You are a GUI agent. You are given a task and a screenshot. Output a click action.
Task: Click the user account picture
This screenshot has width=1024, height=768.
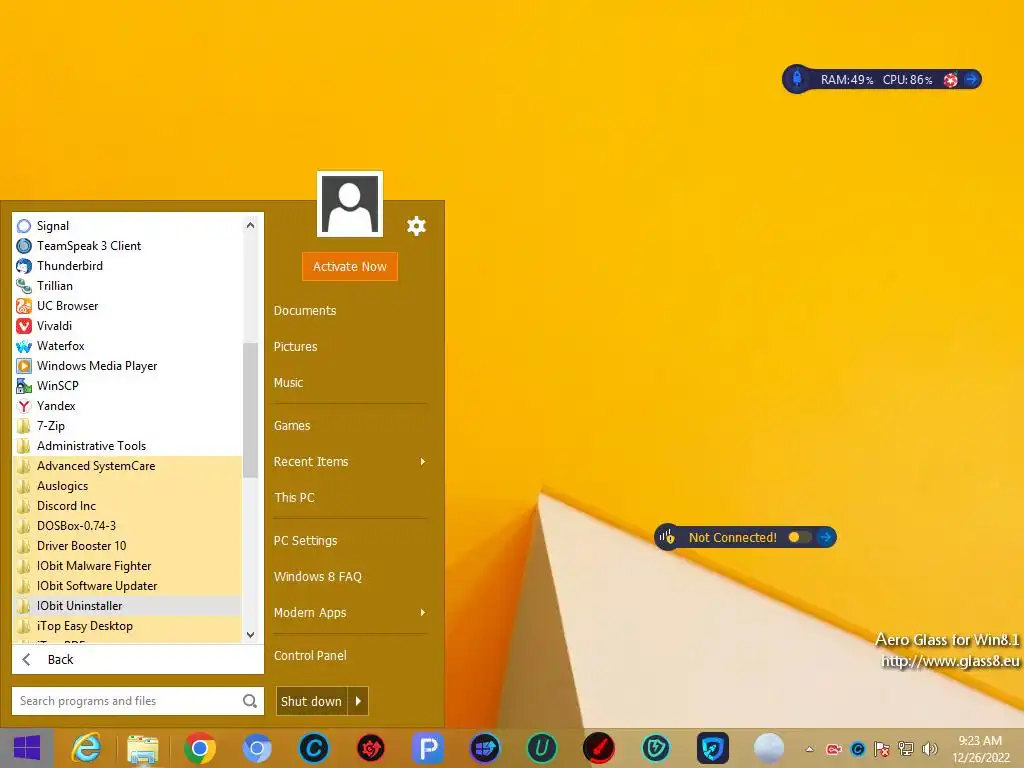click(349, 204)
